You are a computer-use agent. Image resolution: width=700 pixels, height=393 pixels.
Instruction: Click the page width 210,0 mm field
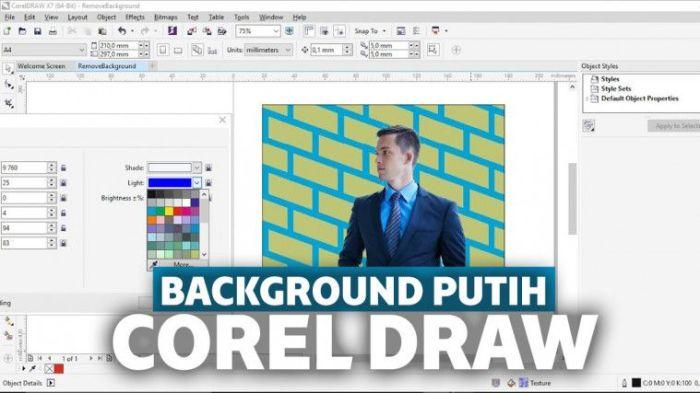[118, 46]
